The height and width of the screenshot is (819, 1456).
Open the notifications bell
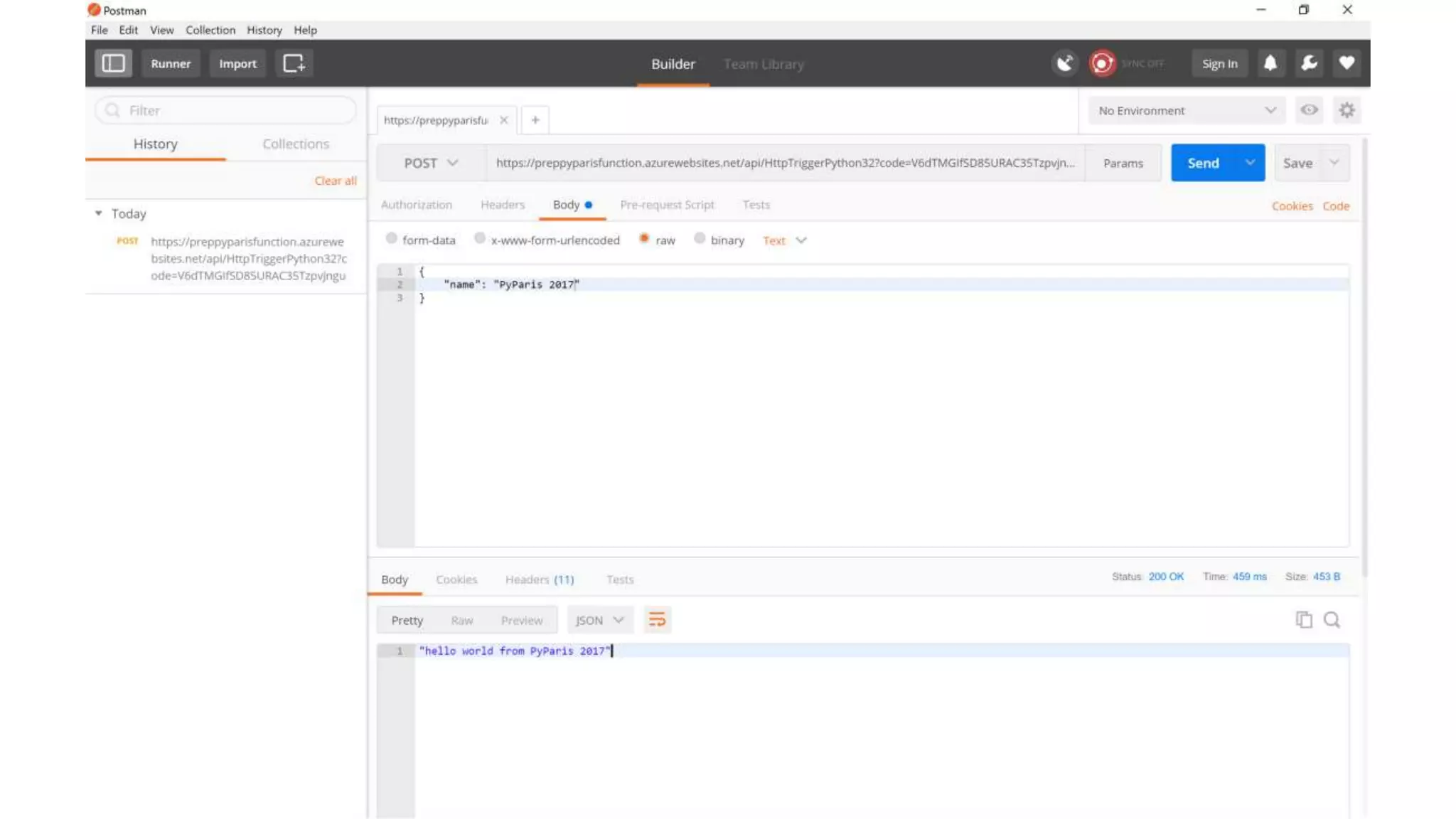tap(1270, 63)
